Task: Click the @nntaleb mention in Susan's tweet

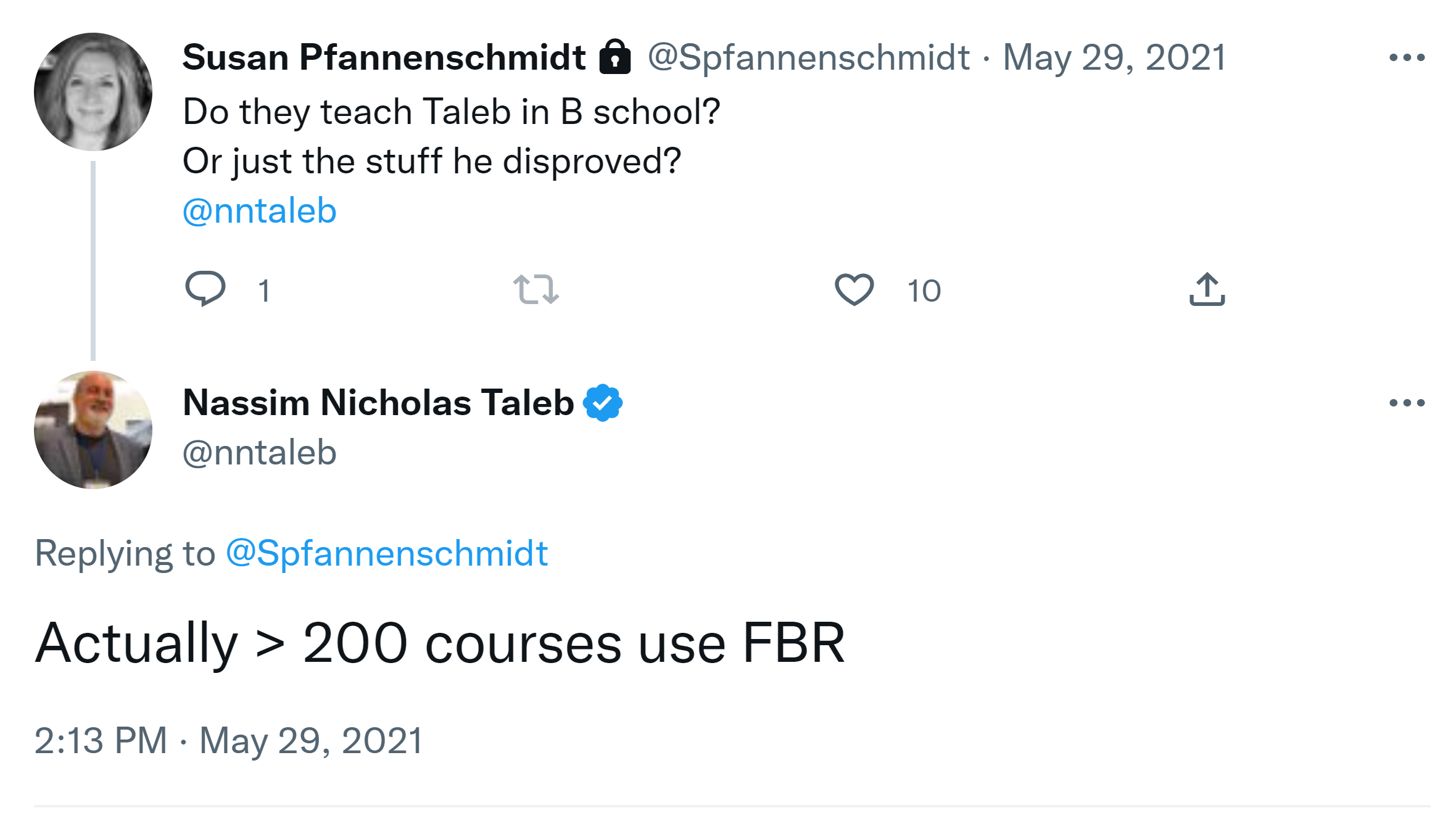Action: [x=260, y=211]
